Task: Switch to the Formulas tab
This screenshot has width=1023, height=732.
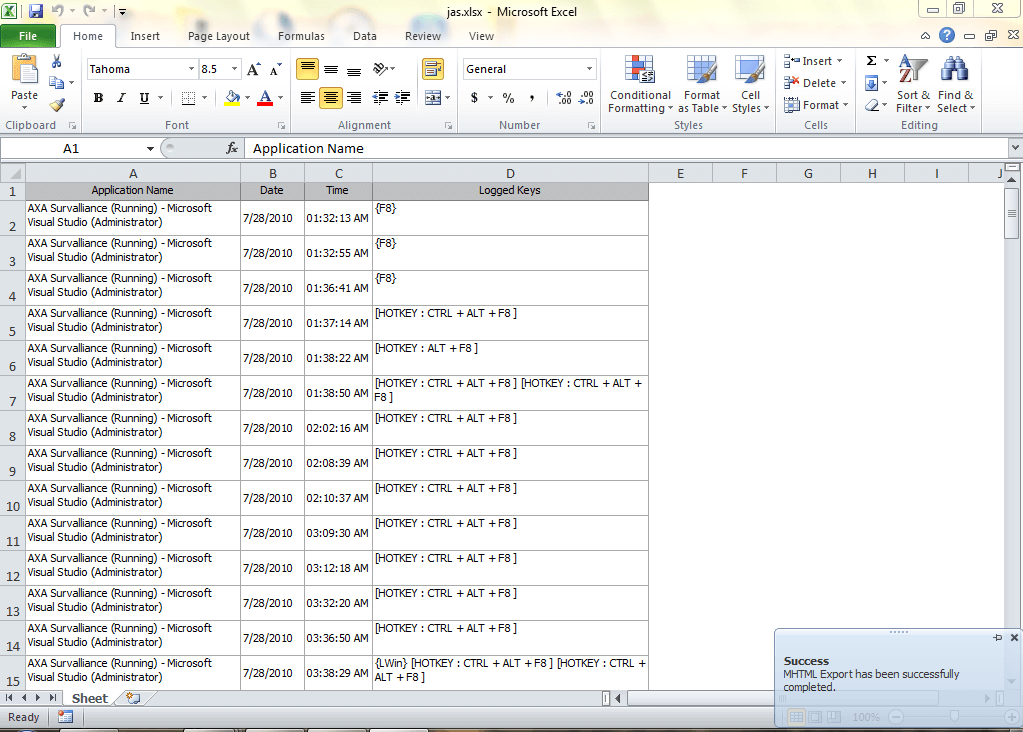Action: point(301,36)
